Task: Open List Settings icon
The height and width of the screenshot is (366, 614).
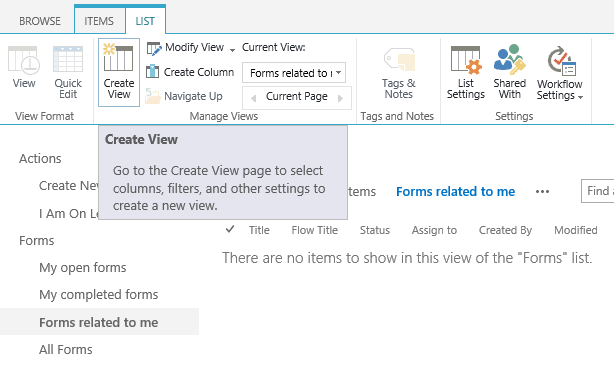Action: tap(466, 59)
